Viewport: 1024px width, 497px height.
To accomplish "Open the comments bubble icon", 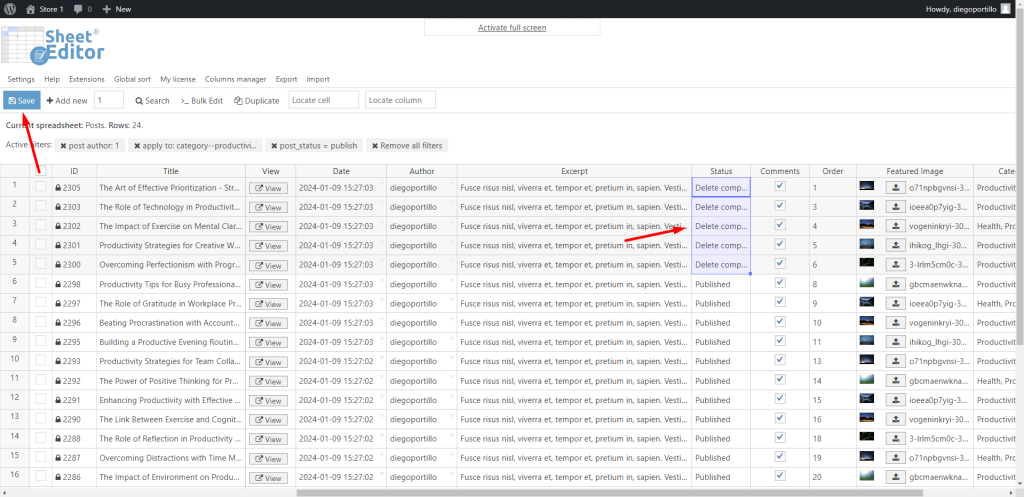I will pos(78,9).
